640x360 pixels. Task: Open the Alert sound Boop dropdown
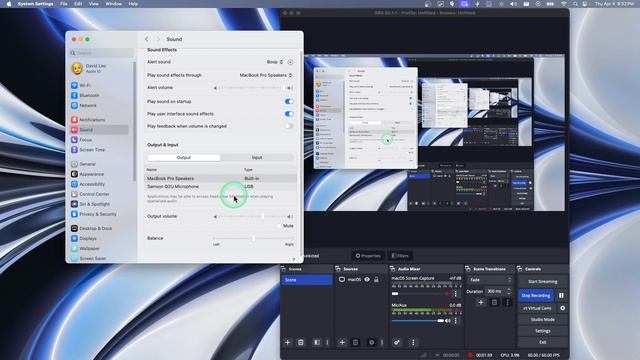tap(275, 62)
